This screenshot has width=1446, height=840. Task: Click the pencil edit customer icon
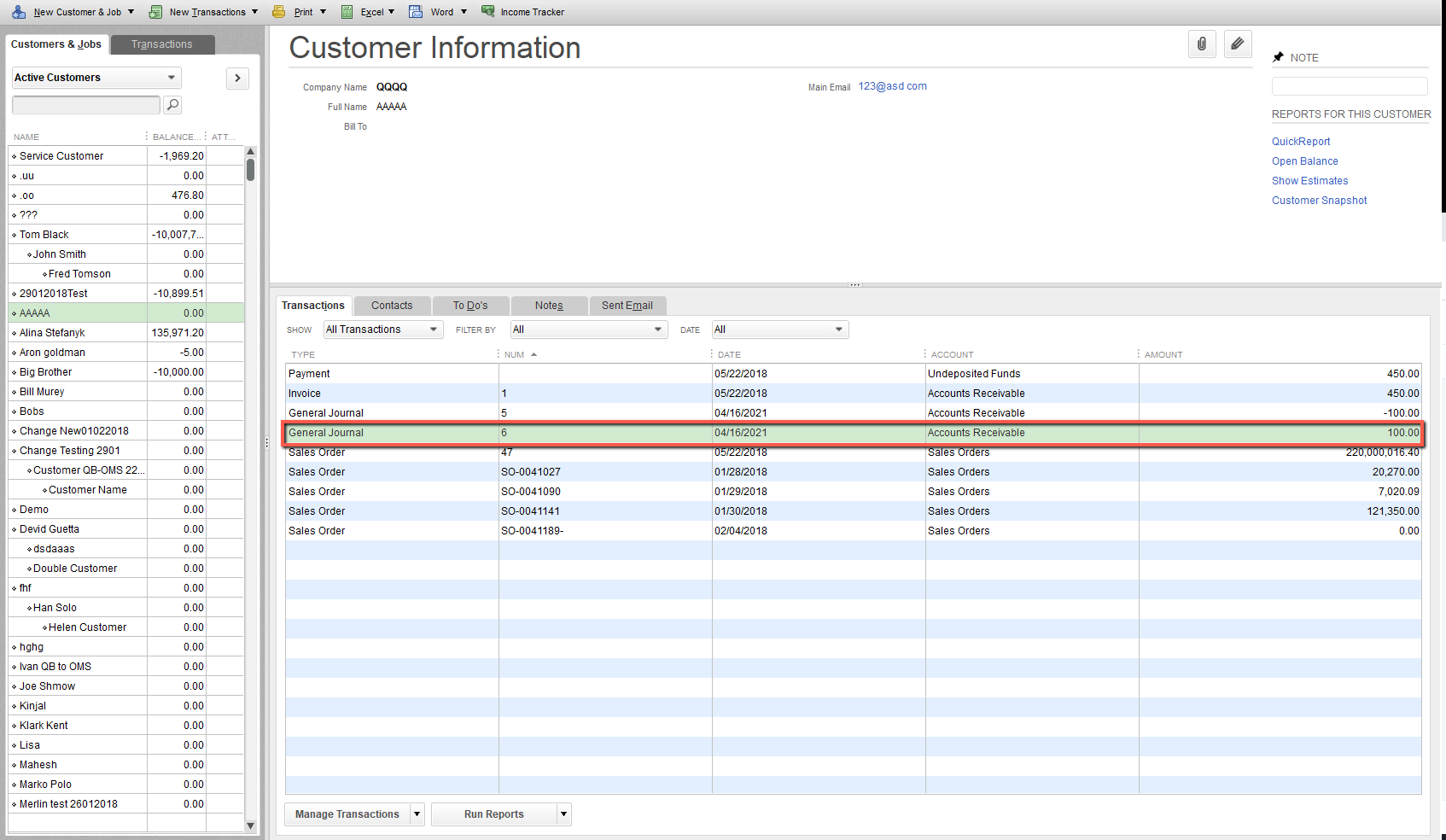tap(1237, 44)
